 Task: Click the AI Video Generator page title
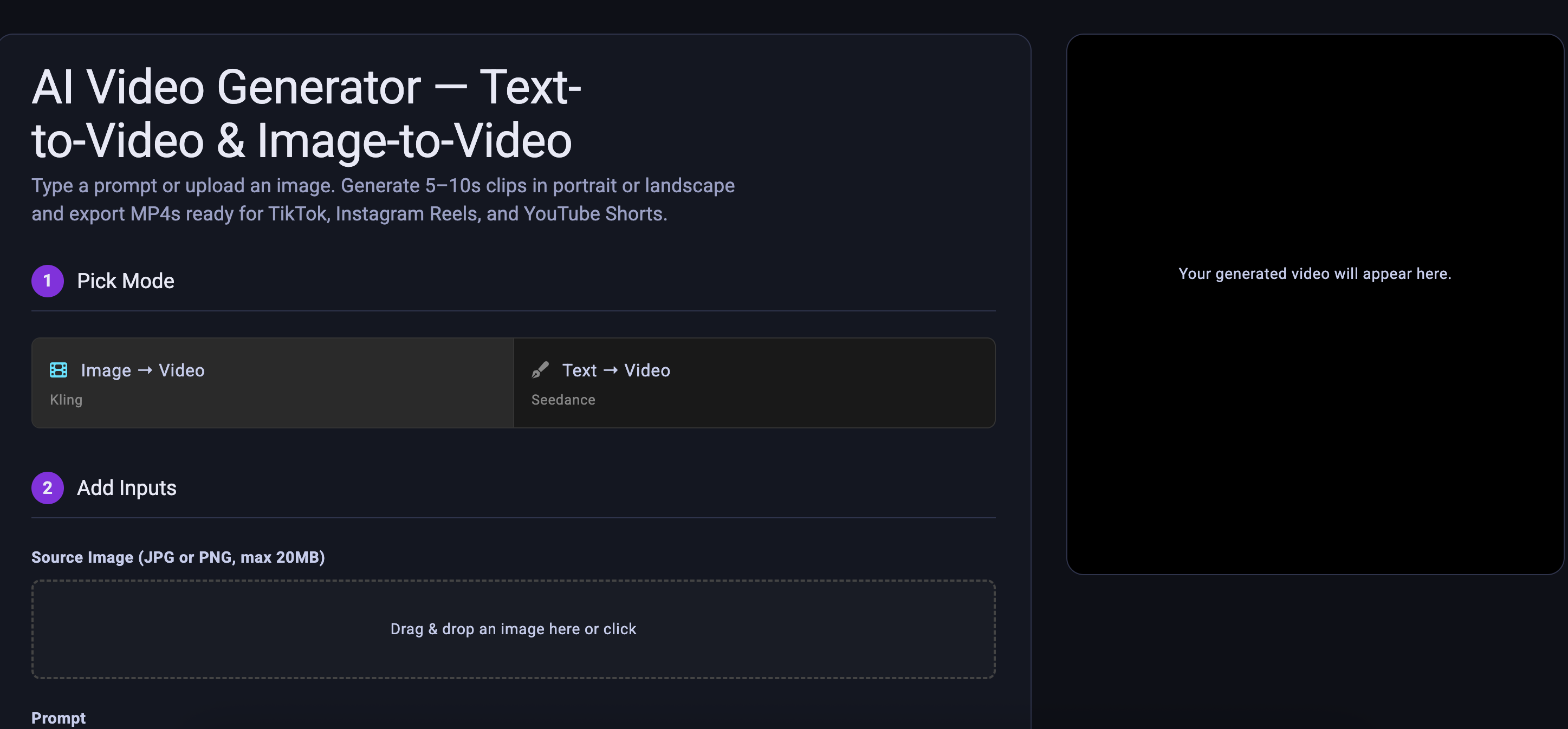point(306,114)
